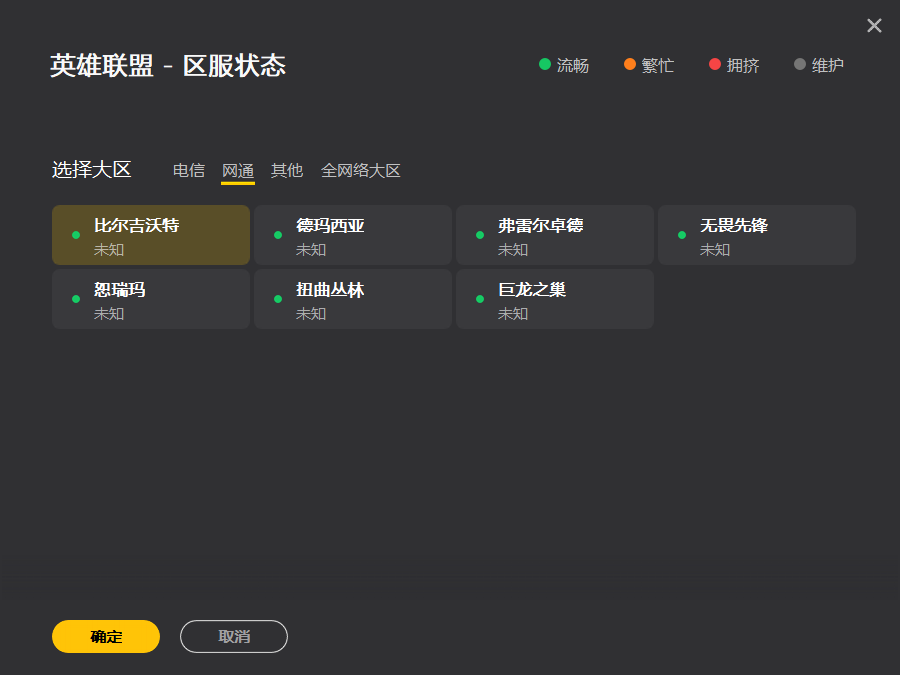Click the 拥挤 legend label

(x=743, y=65)
